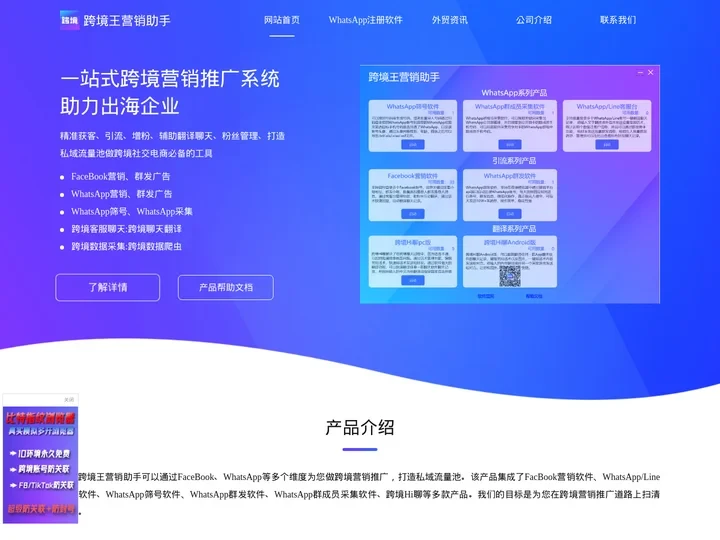720x540 pixels.
Task: Click the close X icon in the app preview
Action: click(651, 73)
